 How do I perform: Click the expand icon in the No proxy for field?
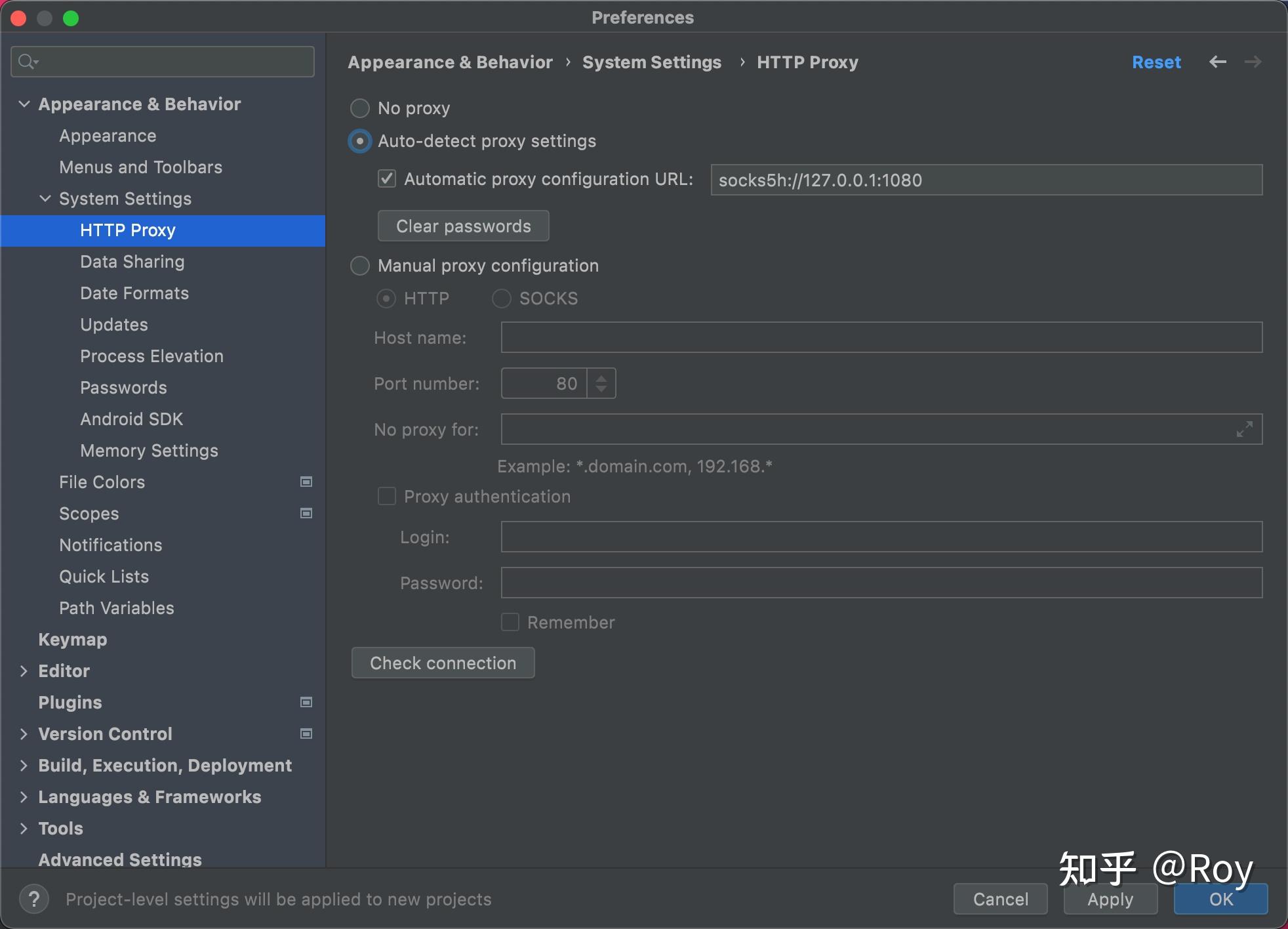coord(1243,430)
